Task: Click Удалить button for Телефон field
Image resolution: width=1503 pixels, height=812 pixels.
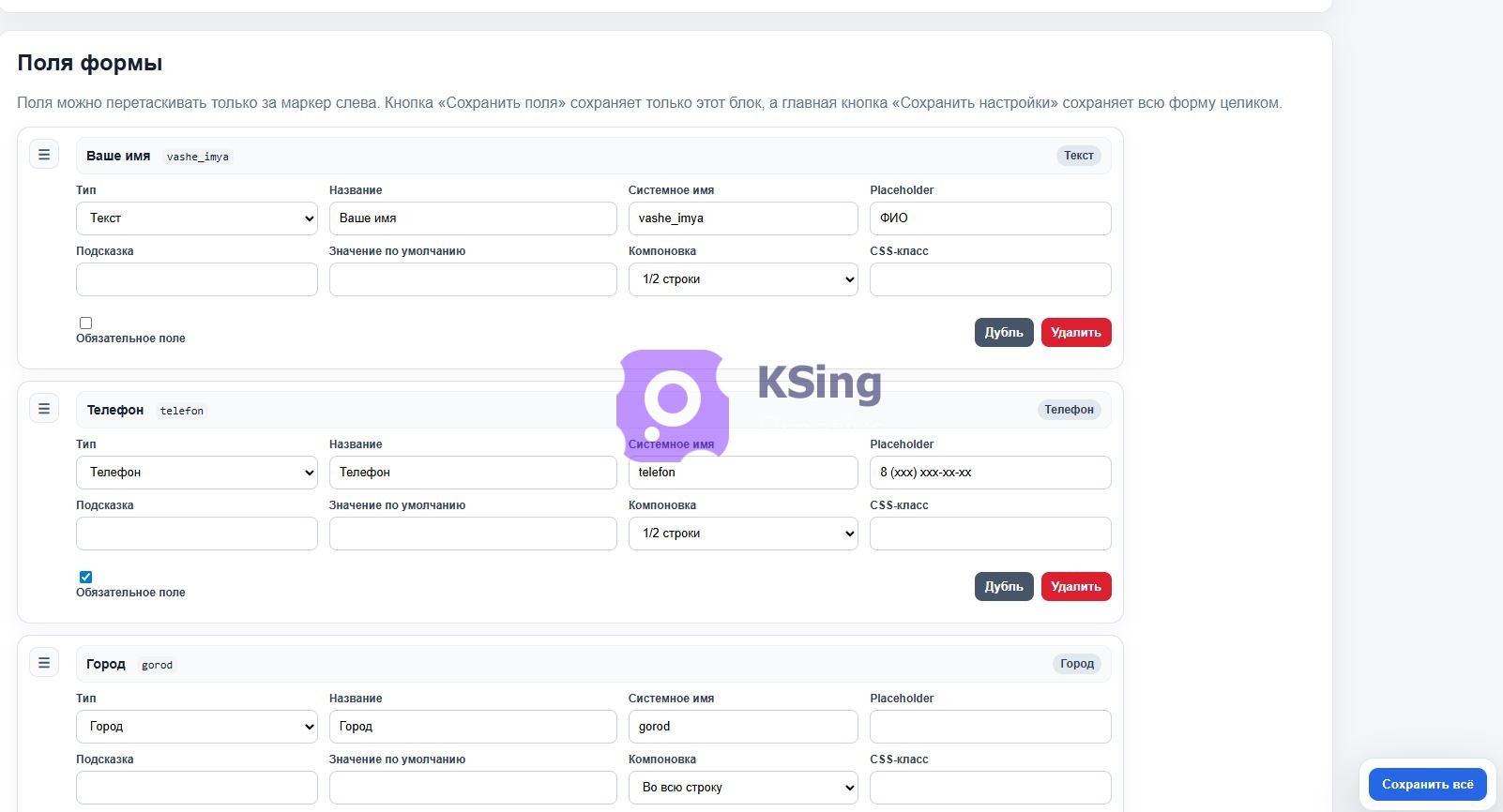Action: (1076, 587)
